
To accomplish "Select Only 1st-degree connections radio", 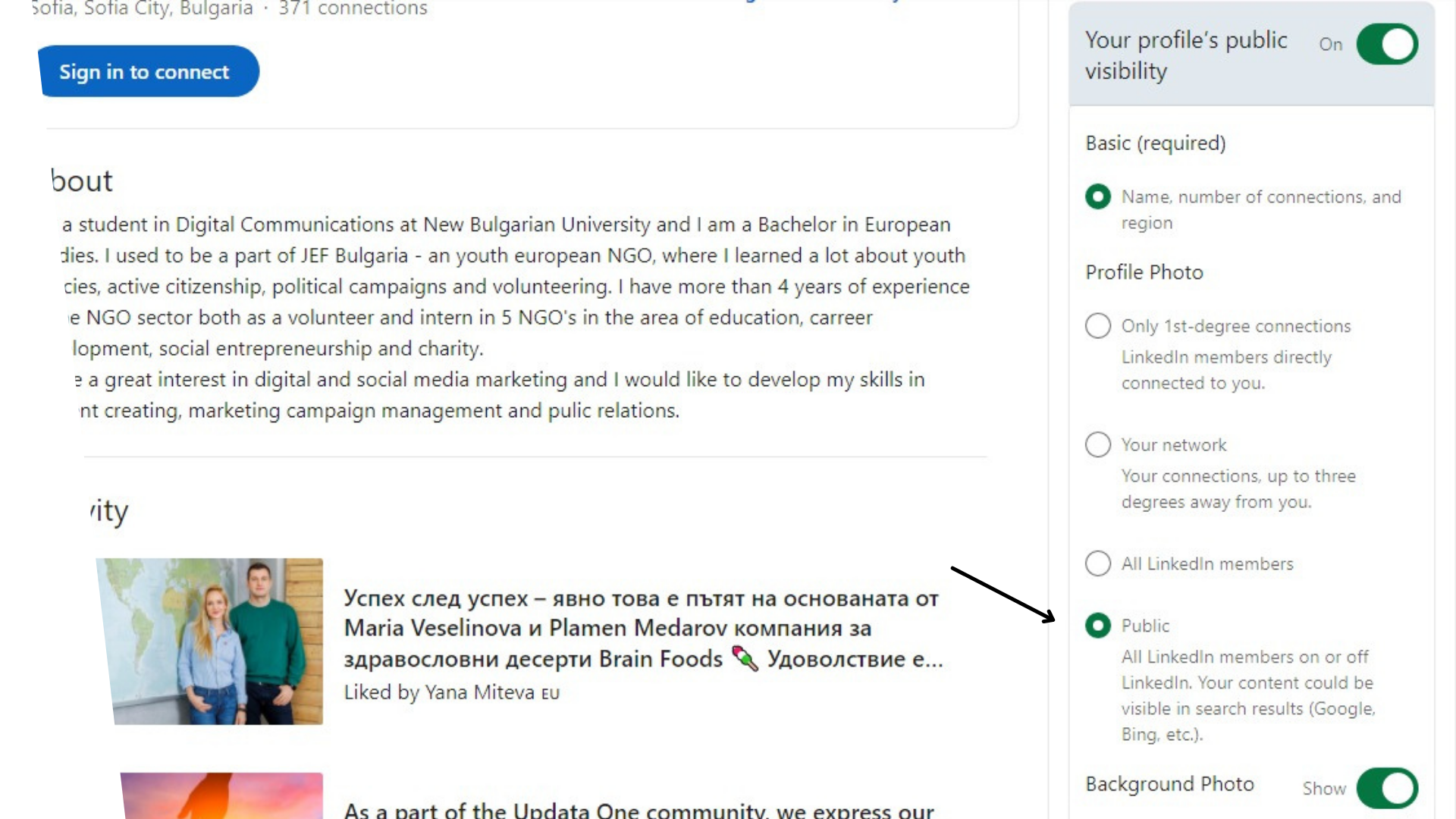I will tap(1097, 326).
